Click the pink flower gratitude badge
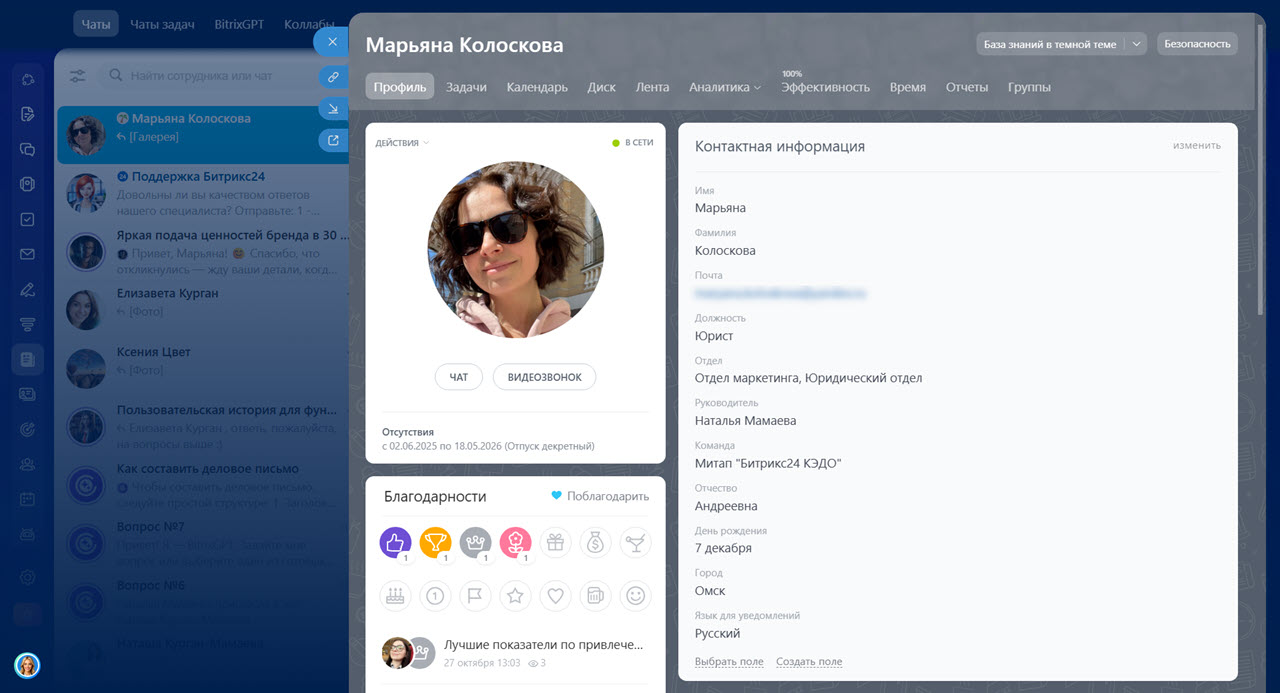 pyautogui.click(x=516, y=543)
